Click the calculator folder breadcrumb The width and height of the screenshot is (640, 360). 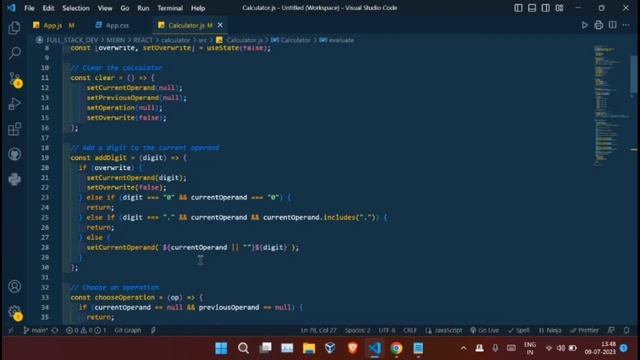(176, 40)
